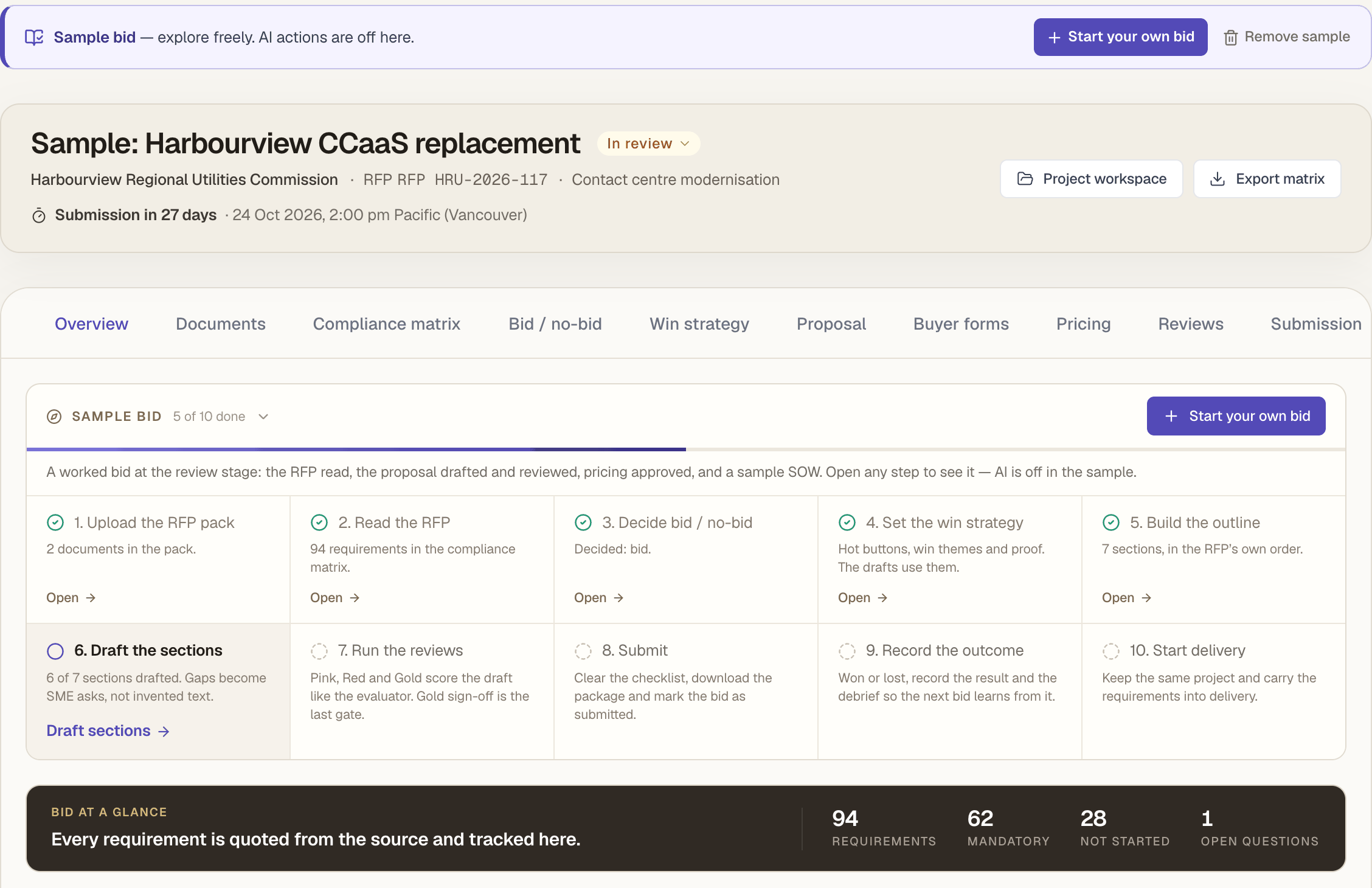
Task: Click Open under Decide bid / no-bid
Action: click(599, 598)
